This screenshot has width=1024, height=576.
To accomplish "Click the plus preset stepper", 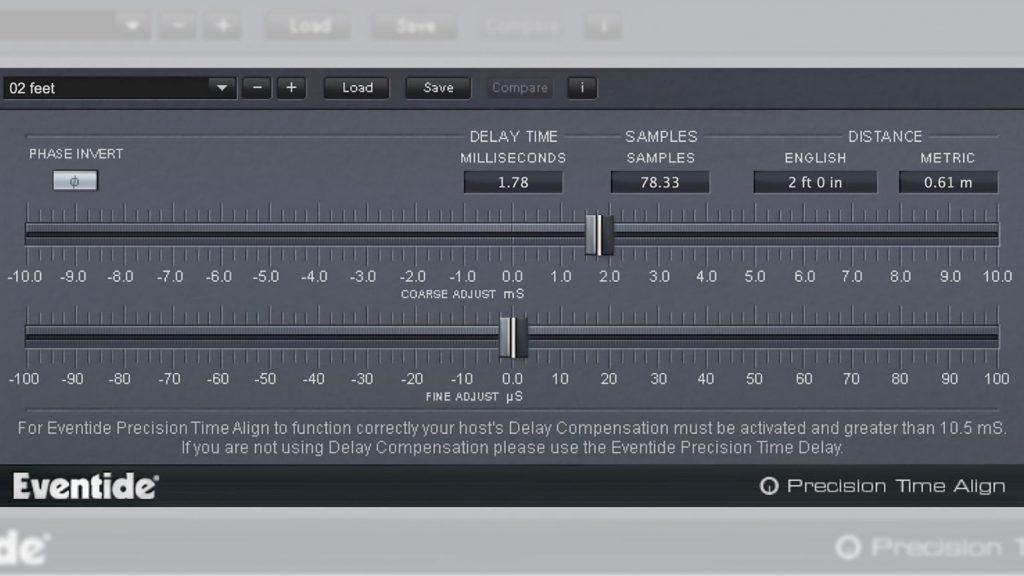I will tap(291, 87).
